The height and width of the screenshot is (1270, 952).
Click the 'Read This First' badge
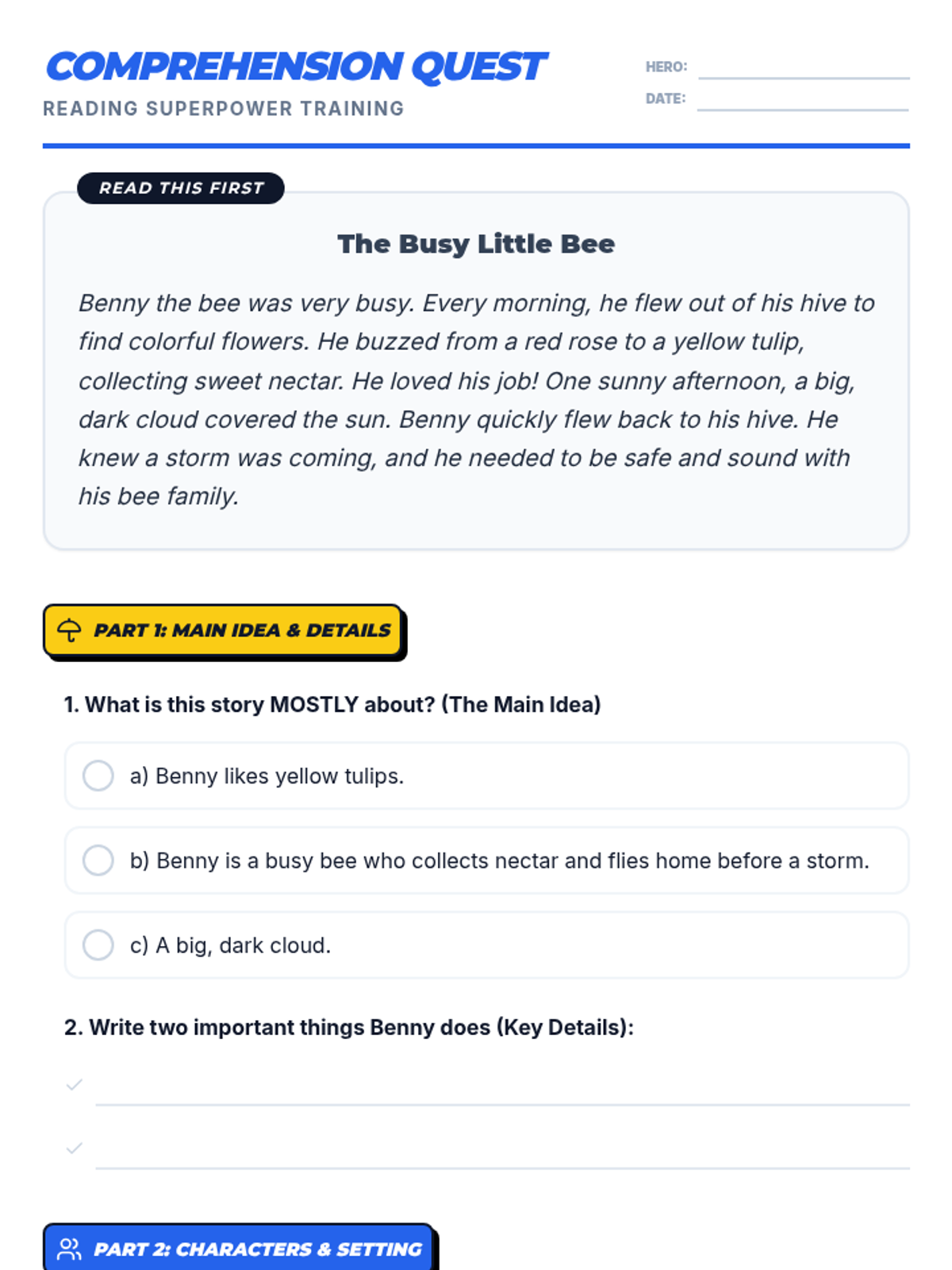181,188
